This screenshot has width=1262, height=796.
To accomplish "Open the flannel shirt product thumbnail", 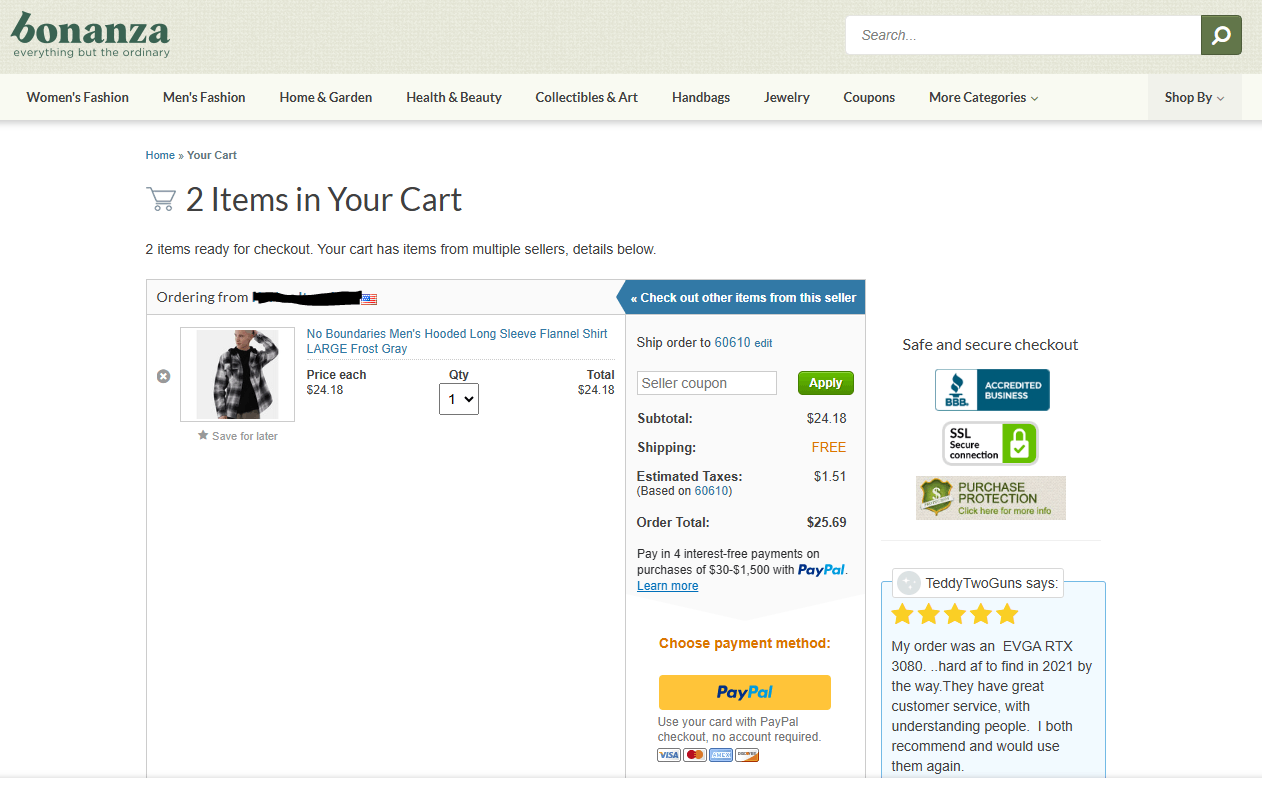I will (x=237, y=375).
